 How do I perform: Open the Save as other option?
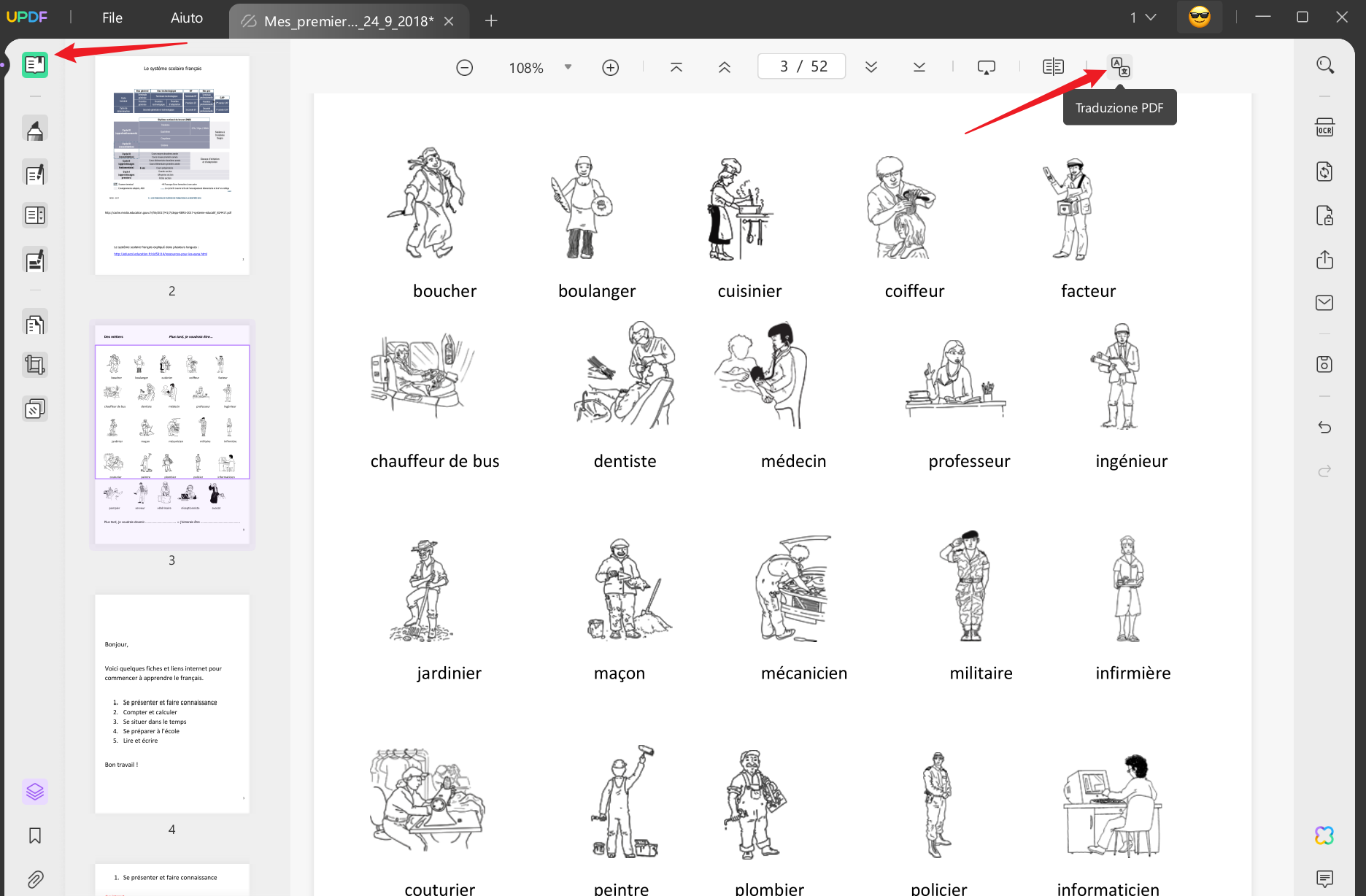coord(1325,364)
